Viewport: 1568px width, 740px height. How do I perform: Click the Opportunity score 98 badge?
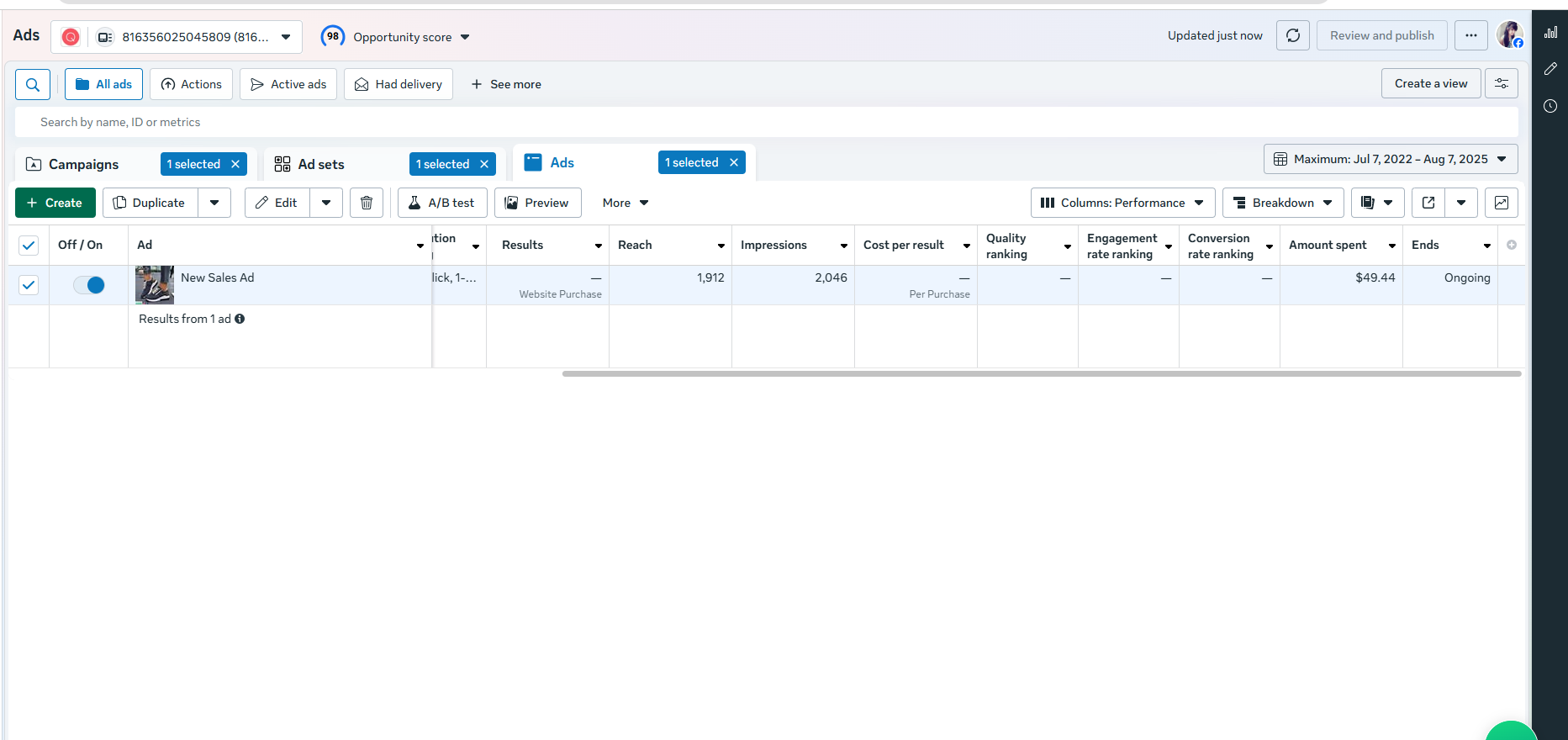(x=333, y=36)
